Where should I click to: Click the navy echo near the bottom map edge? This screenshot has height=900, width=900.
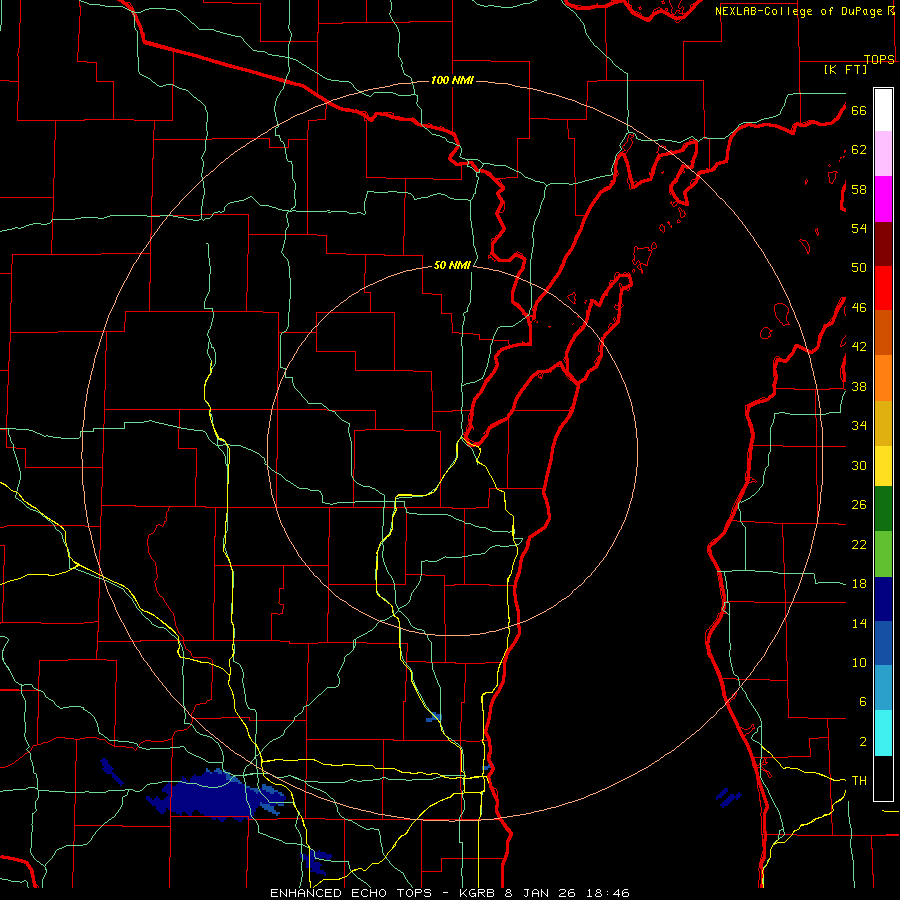coord(315,862)
